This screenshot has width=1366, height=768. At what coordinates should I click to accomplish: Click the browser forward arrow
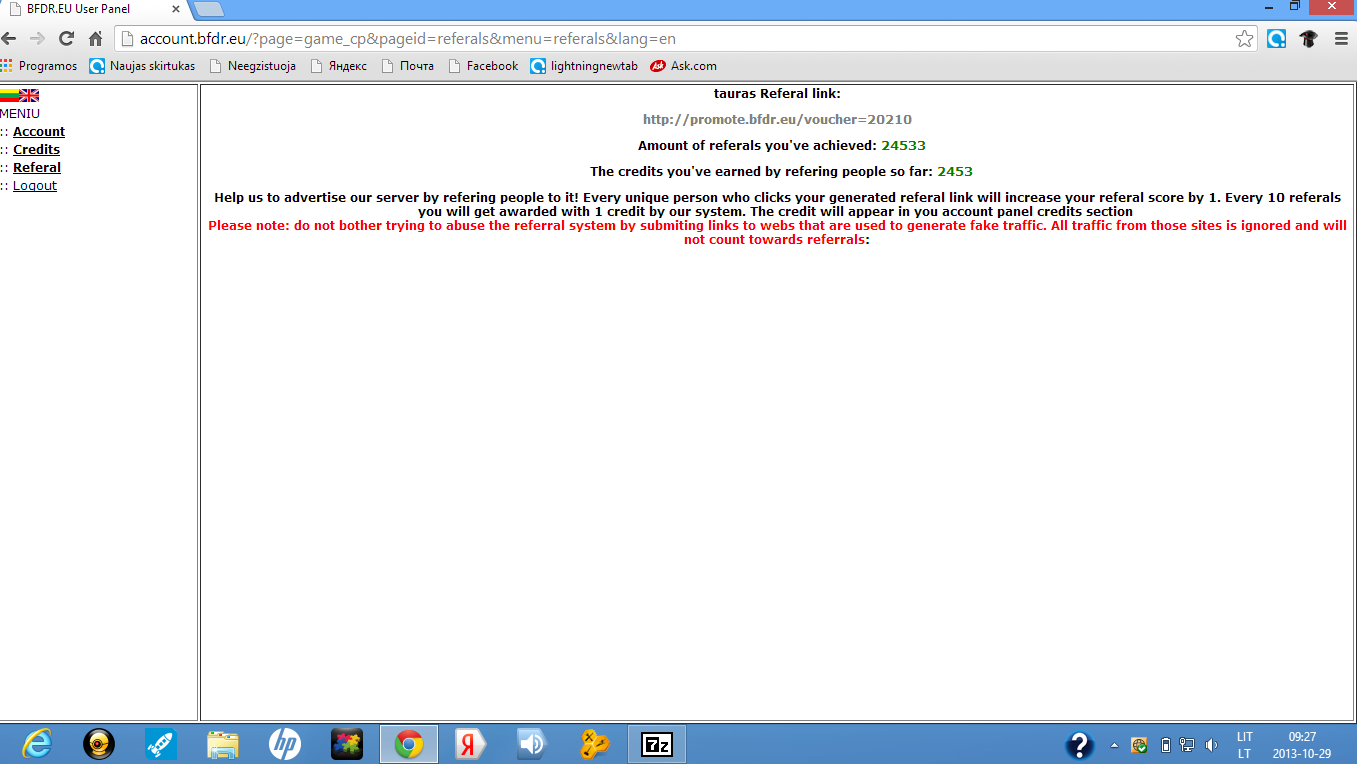[38, 39]
